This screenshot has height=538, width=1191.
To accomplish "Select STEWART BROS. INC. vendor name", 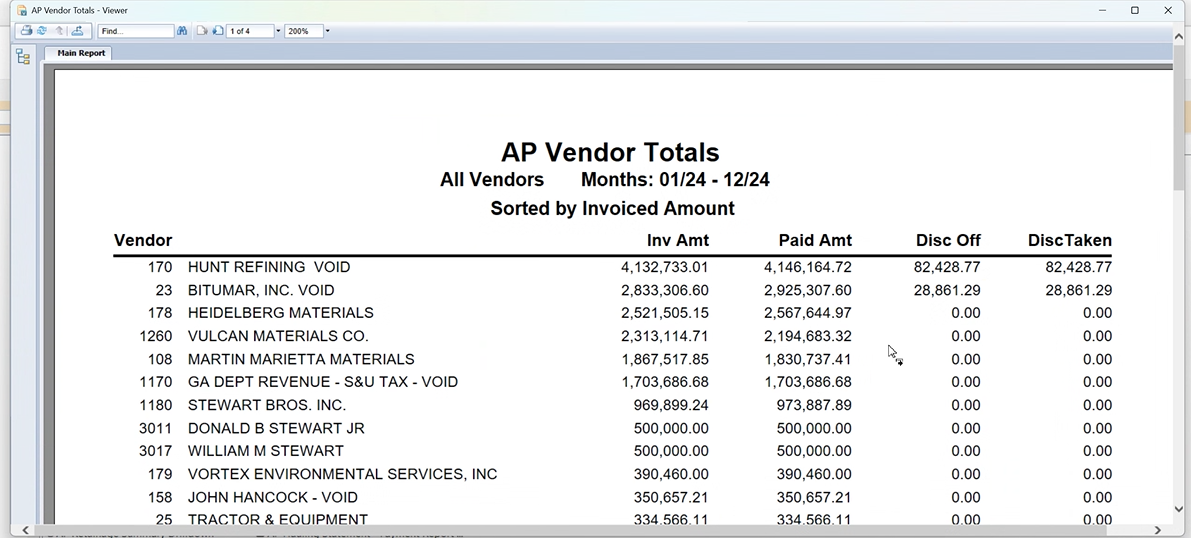I will (267, 405).
